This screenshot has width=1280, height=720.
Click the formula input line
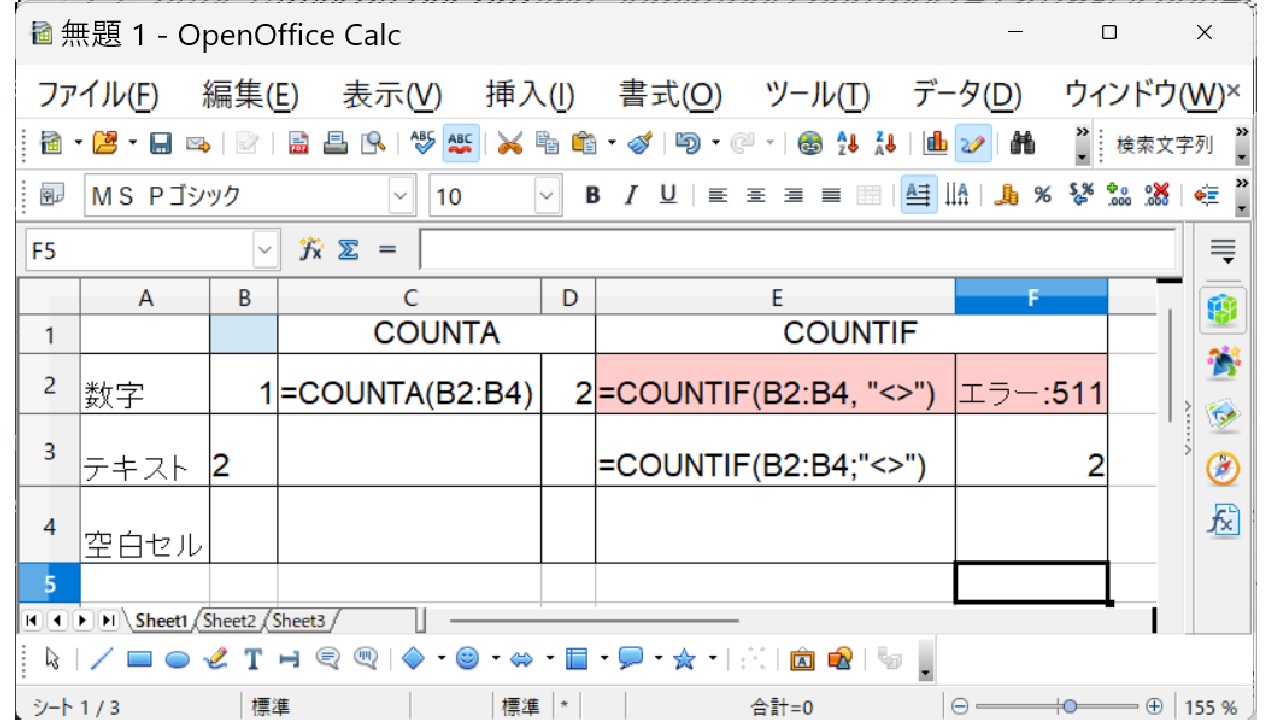click(797, 250)
